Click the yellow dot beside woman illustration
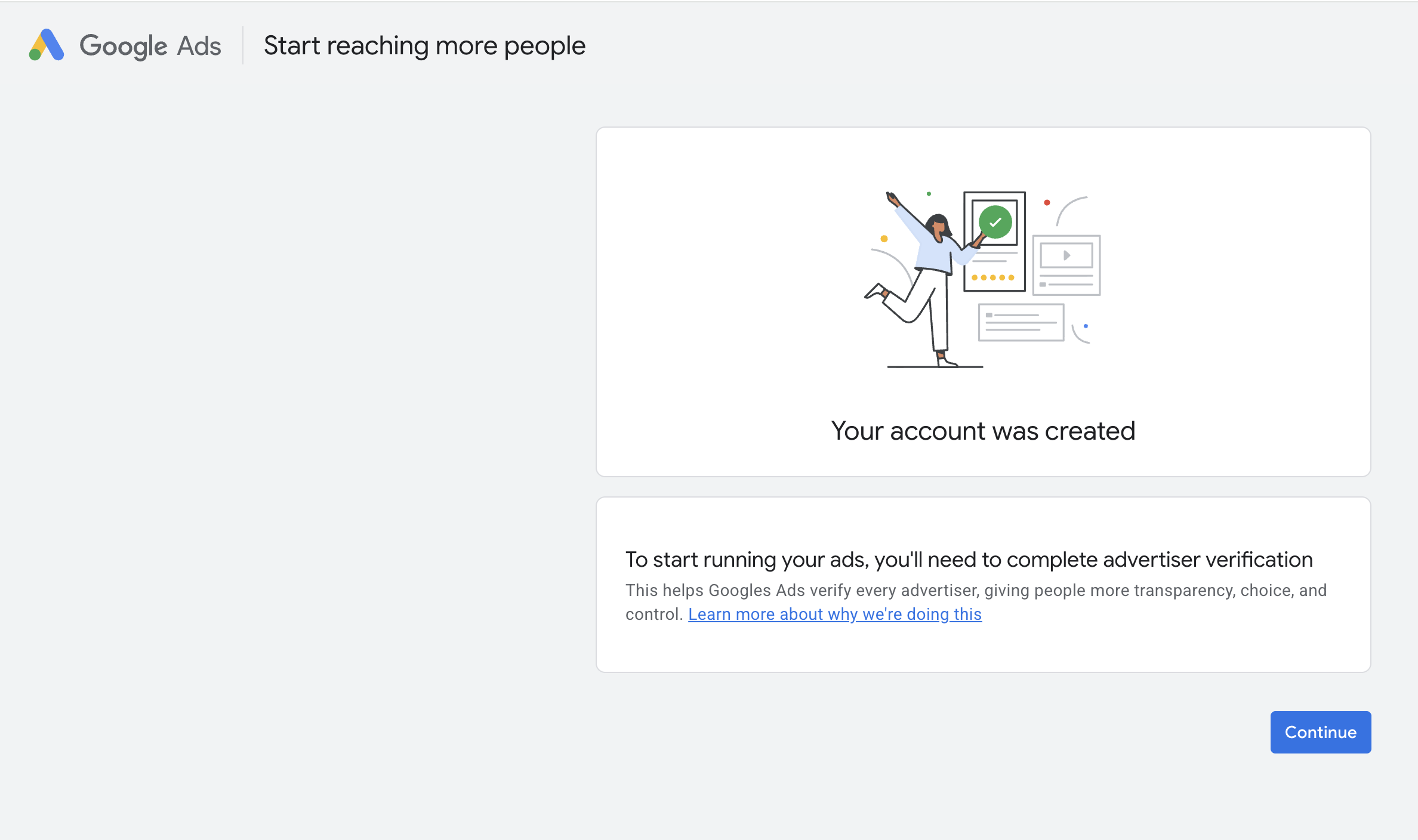 (884, 239)
